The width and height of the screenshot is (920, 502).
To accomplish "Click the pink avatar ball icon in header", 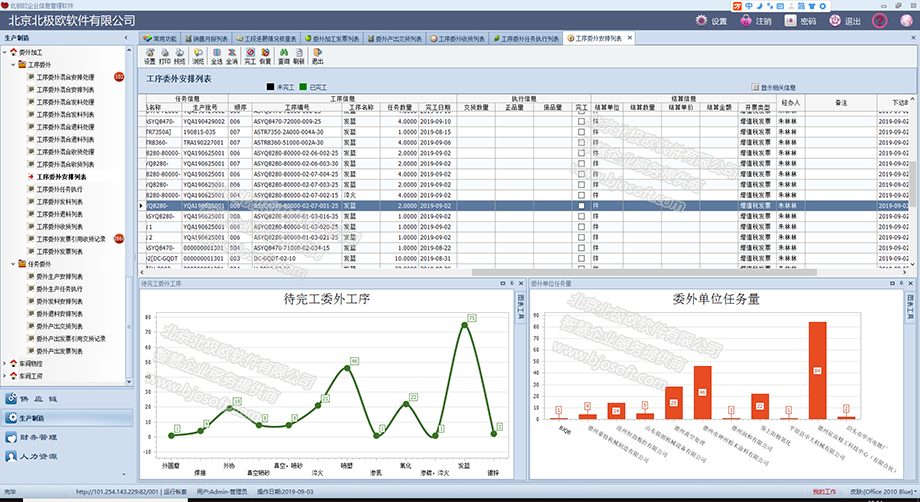I will tap(906, 21).
